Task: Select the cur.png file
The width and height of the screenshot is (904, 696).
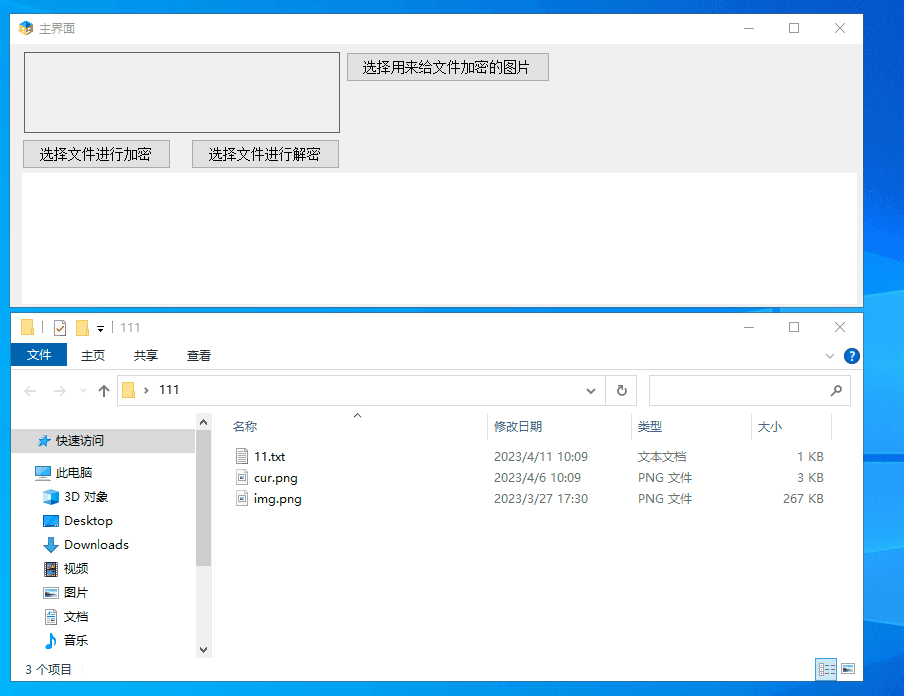Action: pyautogui.click(x=276, y=478)
